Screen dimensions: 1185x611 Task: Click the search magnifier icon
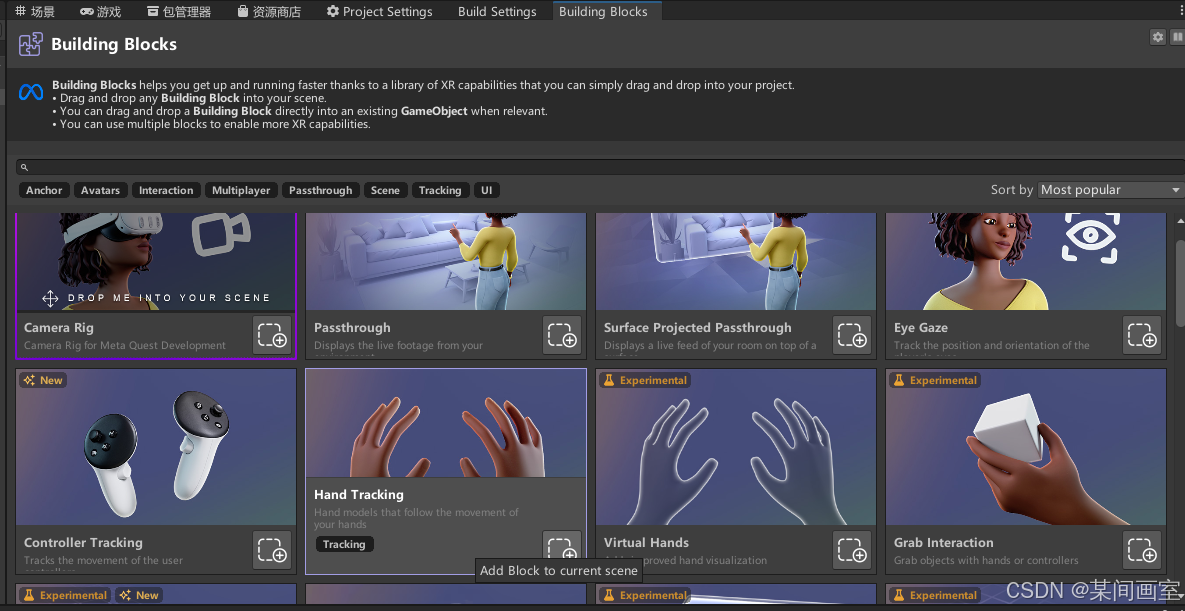click(x=24, y=167)
